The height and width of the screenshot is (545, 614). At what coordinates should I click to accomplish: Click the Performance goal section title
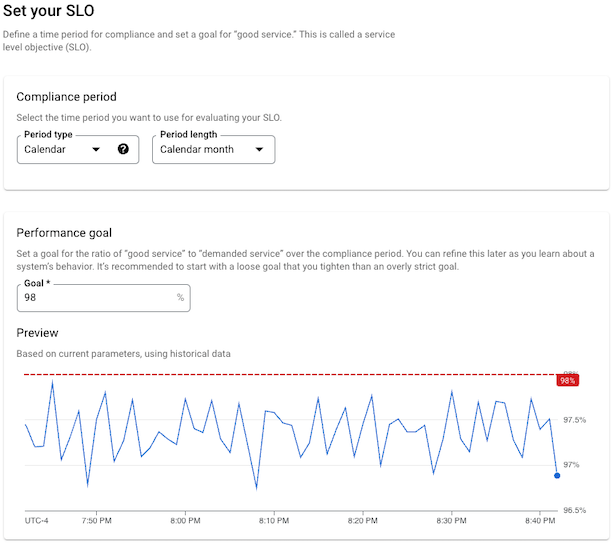pyautogui.click(x=64, y=233)
